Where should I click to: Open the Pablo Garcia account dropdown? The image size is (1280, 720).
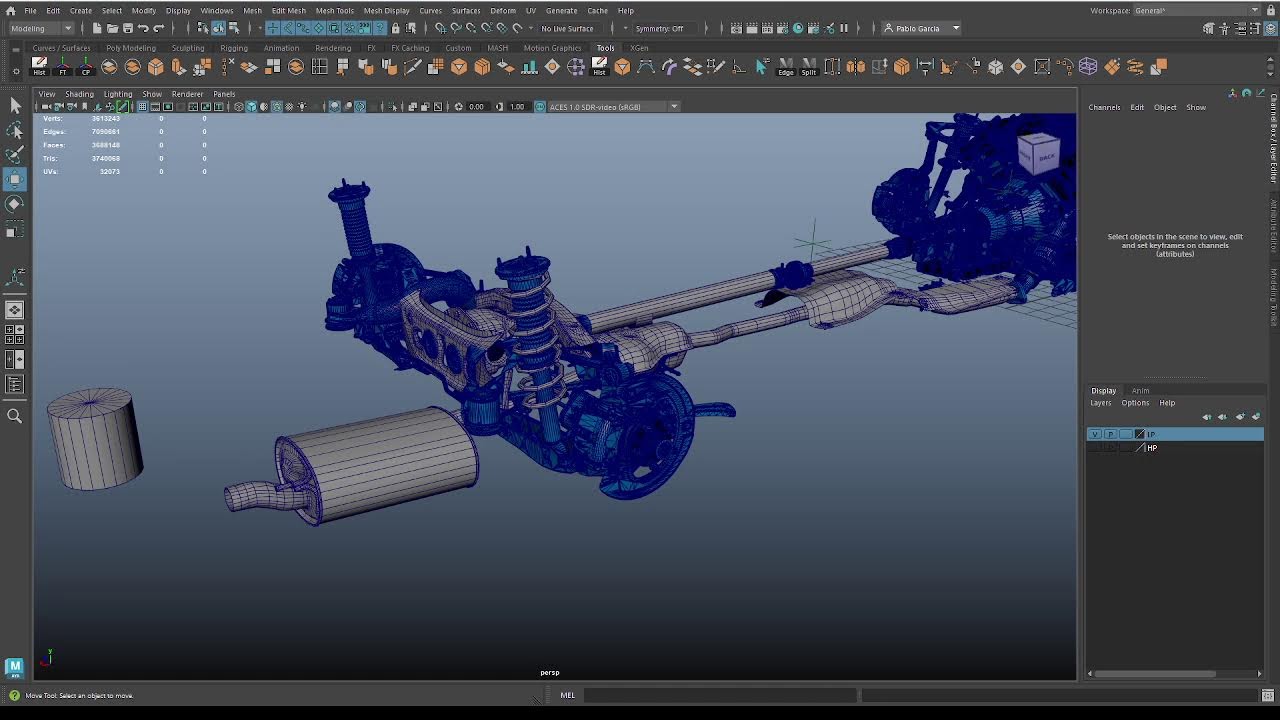pos(921,28)
